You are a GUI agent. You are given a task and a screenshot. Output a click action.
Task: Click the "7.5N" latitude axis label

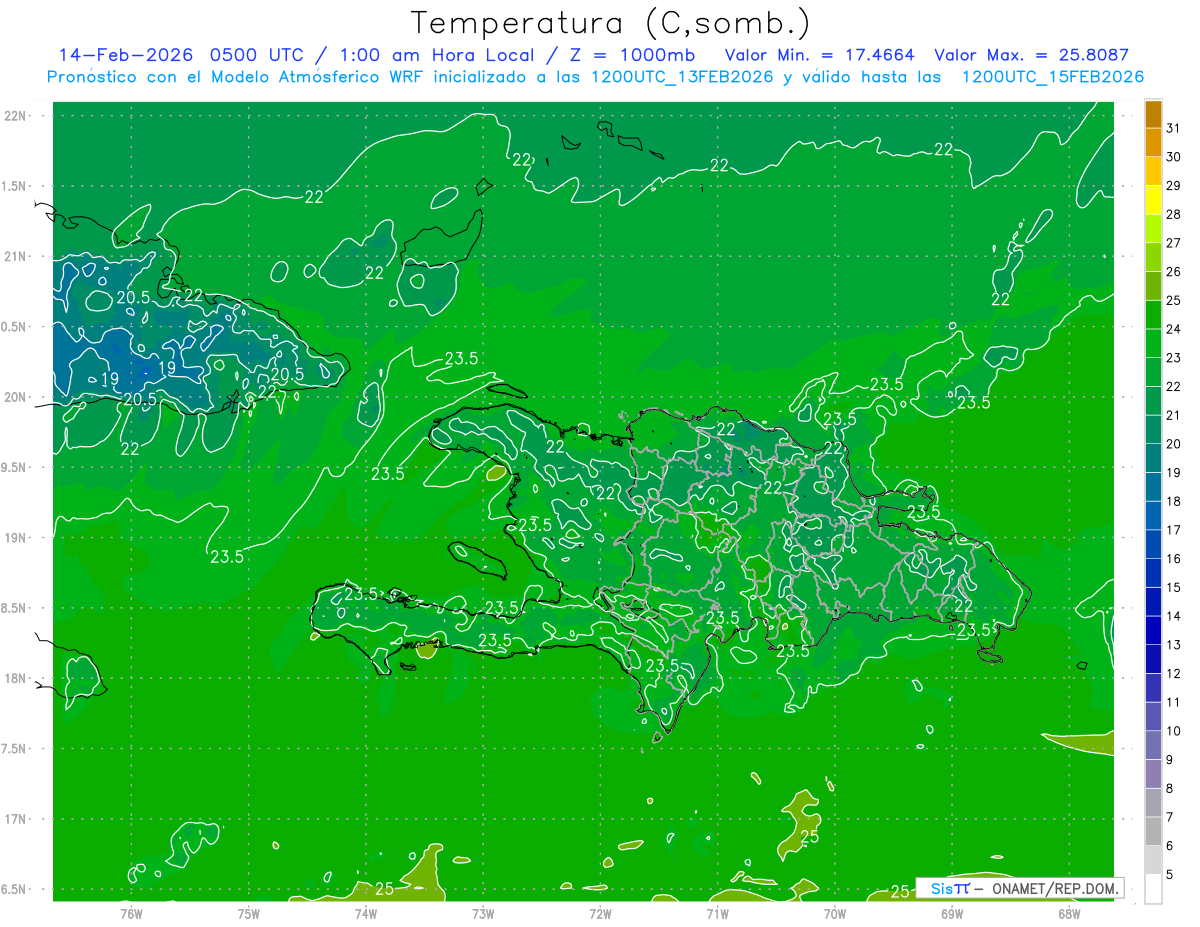tap(16, 748)
